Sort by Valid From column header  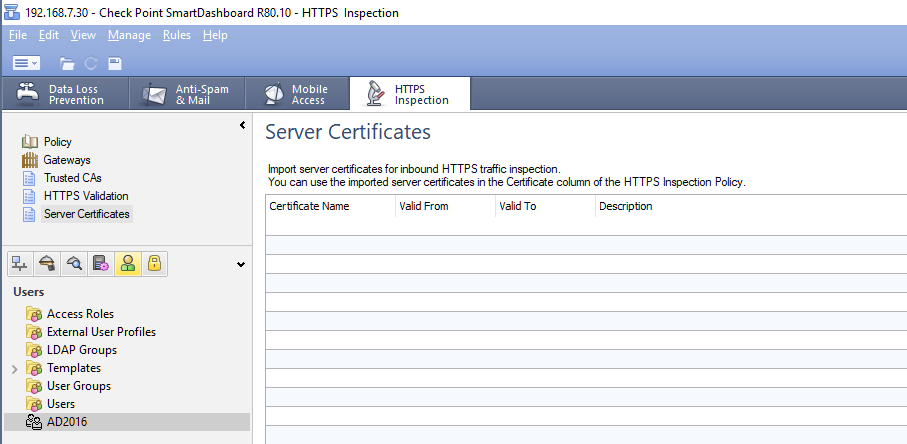pyautogui.click(x=445, y=206)
